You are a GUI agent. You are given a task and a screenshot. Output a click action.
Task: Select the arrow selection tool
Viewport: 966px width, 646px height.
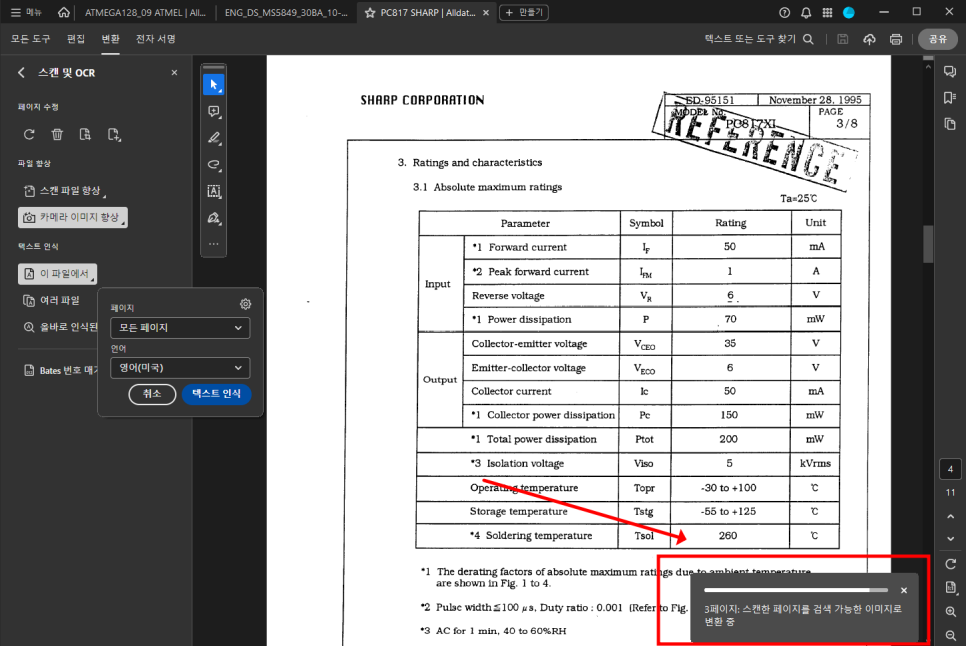(x=214, y=84)
